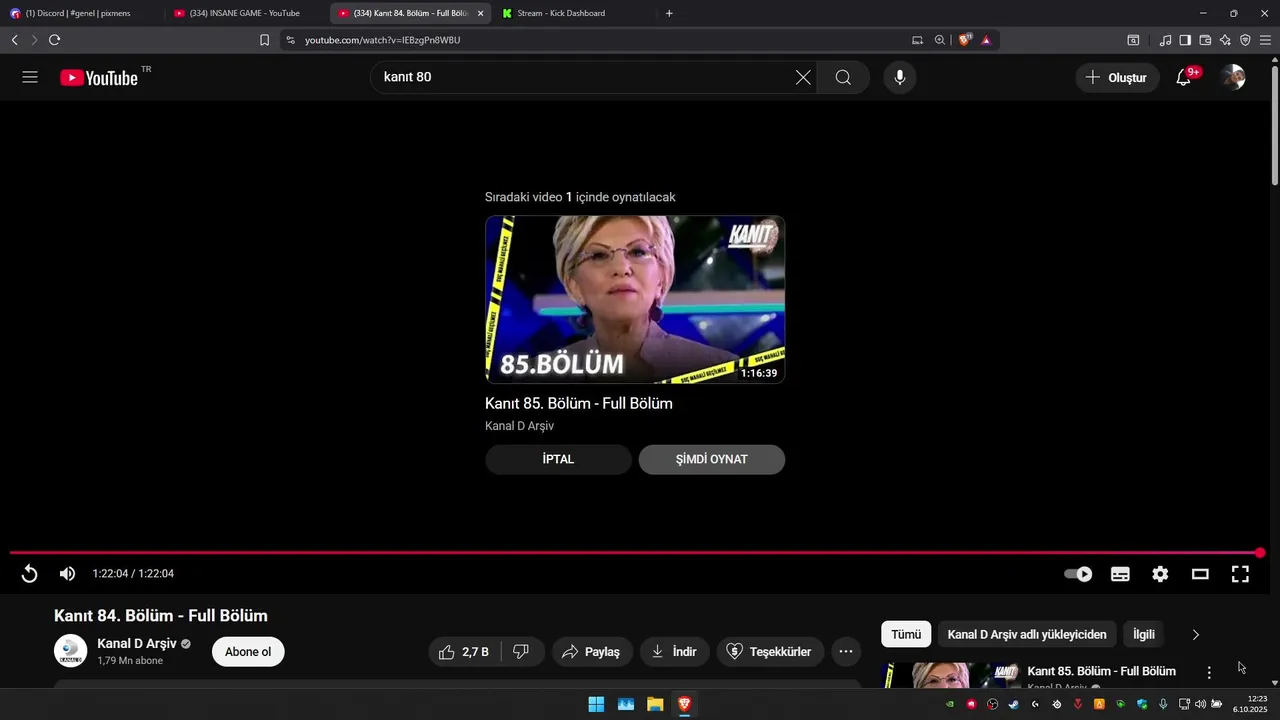Open browser zoom magnifier icon
Viewport: 1280px width, 720px height.
(x=940, y=40)
